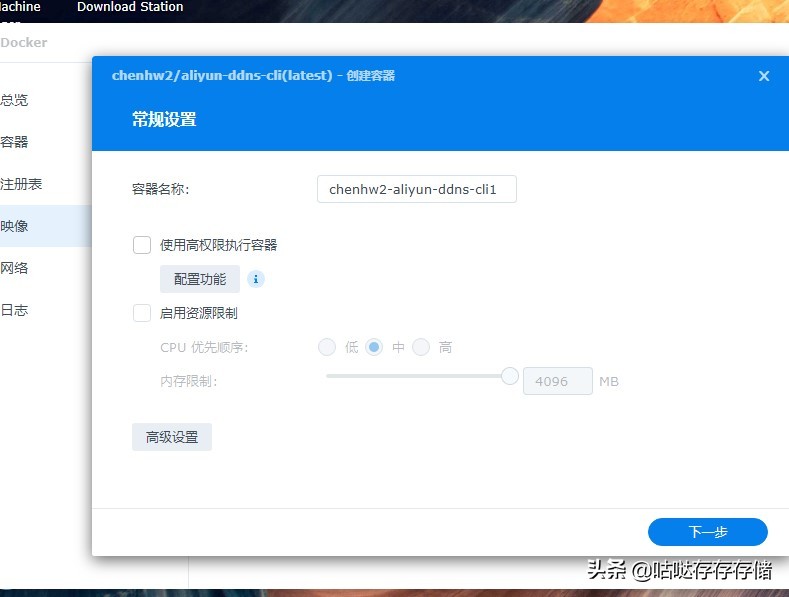Click the info icon beside 配置功能

256,279
